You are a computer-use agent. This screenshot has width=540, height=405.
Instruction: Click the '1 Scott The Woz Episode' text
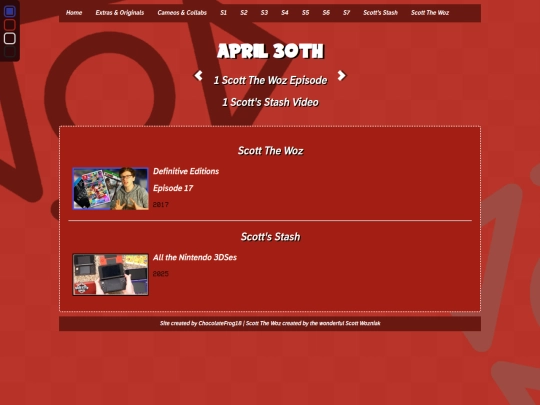pos(270,80)
